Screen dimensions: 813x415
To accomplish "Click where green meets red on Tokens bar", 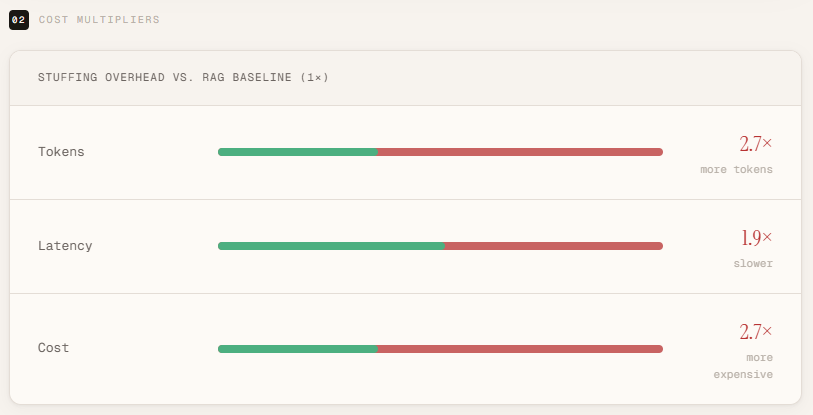I will coord(377,152).
